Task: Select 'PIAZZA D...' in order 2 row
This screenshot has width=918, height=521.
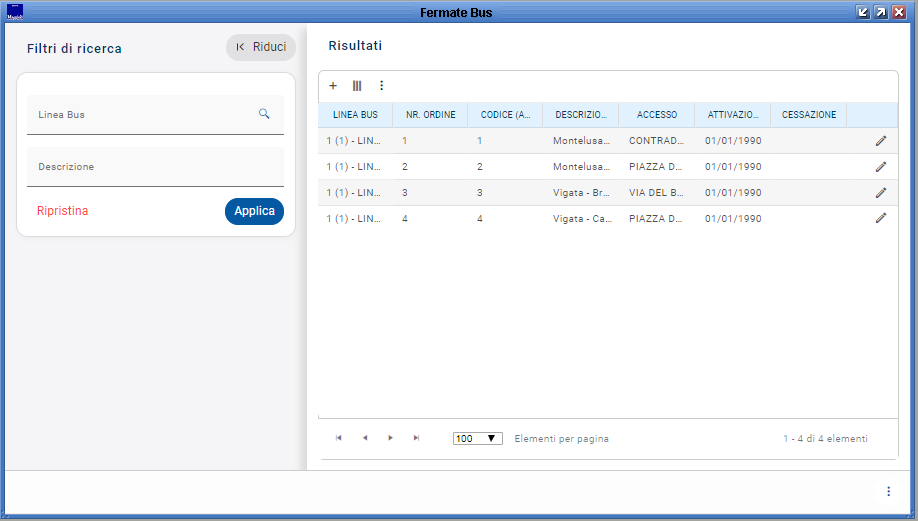Action: [x=656, y=167]
